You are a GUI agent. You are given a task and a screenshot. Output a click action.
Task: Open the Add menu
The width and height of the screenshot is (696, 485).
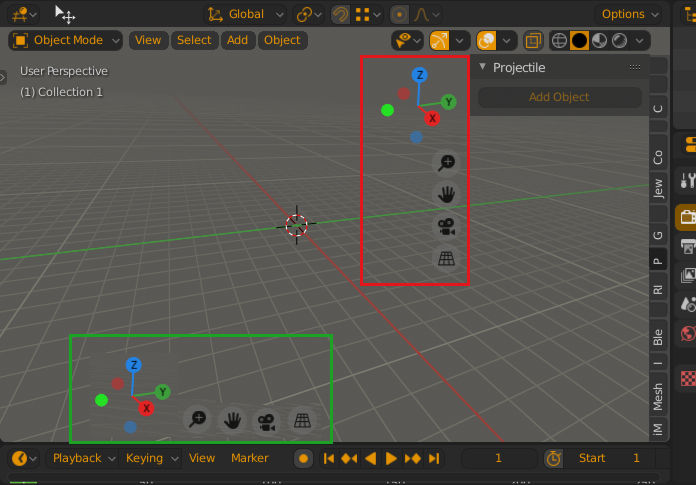(237, 40)
